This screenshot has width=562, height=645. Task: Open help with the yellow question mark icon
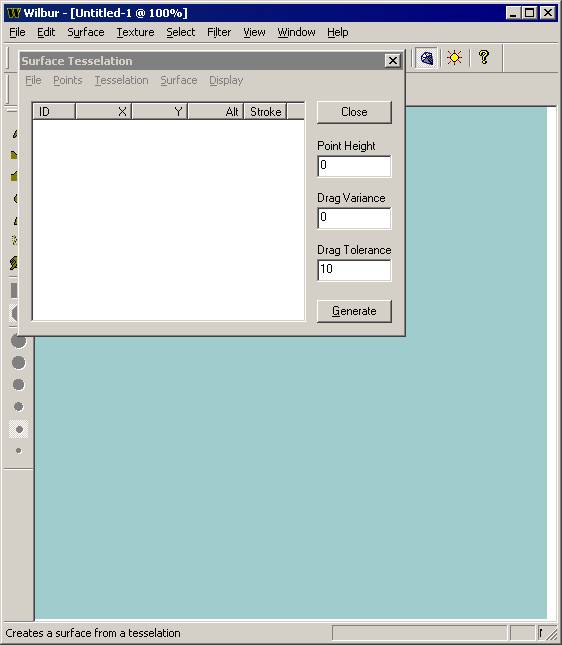point(484,57)
